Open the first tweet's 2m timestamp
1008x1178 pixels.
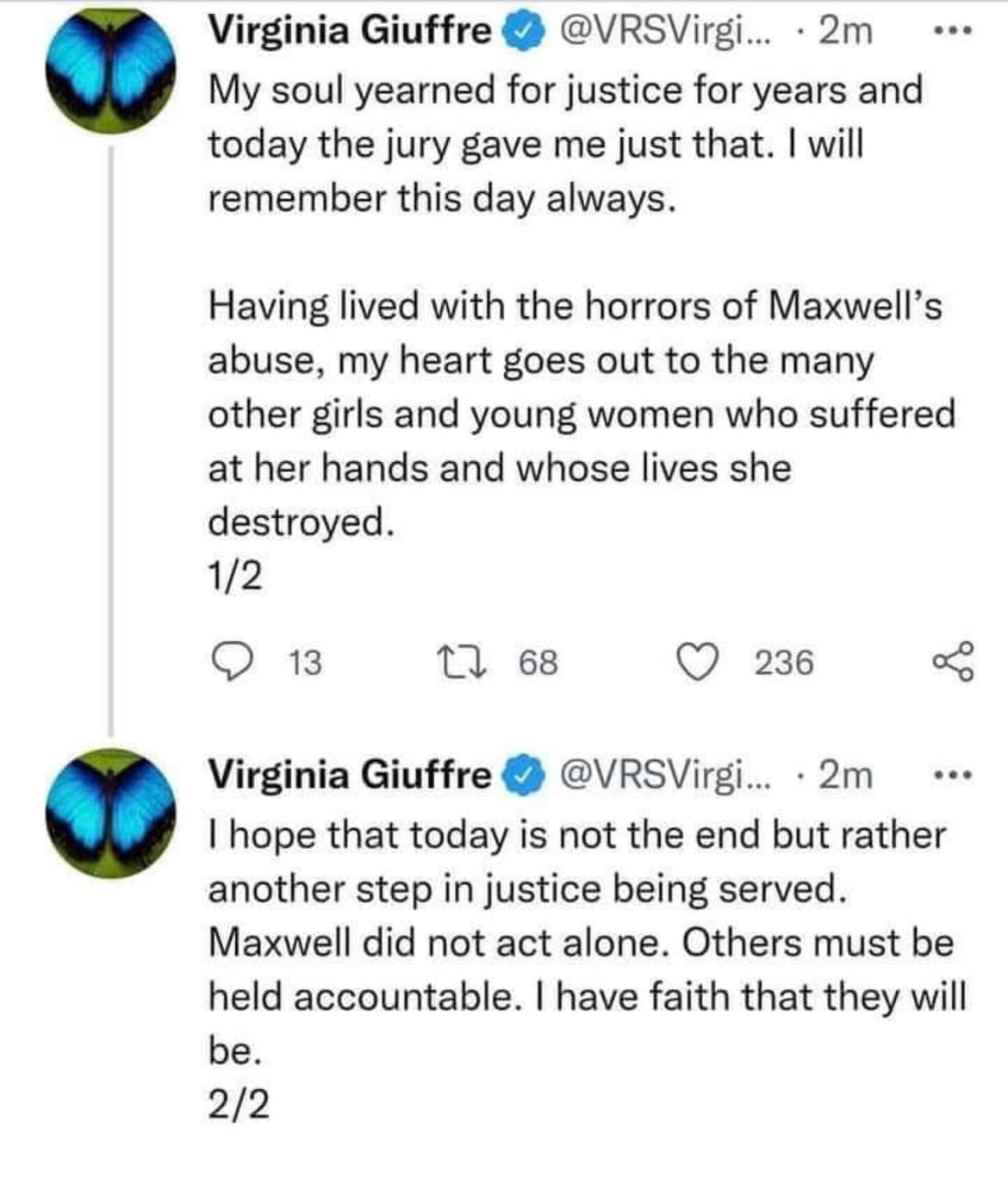[x=845, y=31]
